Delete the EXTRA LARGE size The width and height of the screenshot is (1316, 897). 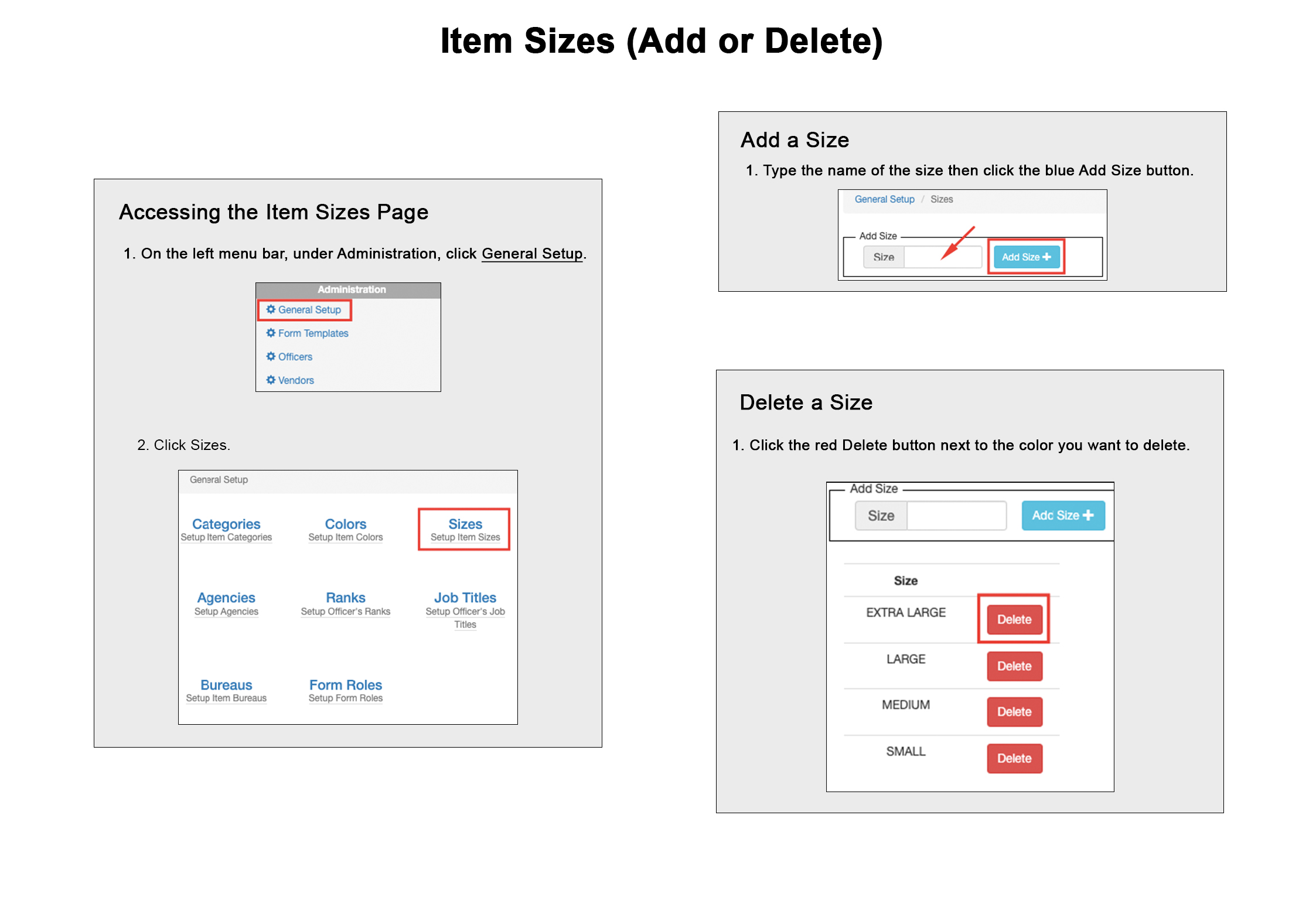coord(1014,619)
